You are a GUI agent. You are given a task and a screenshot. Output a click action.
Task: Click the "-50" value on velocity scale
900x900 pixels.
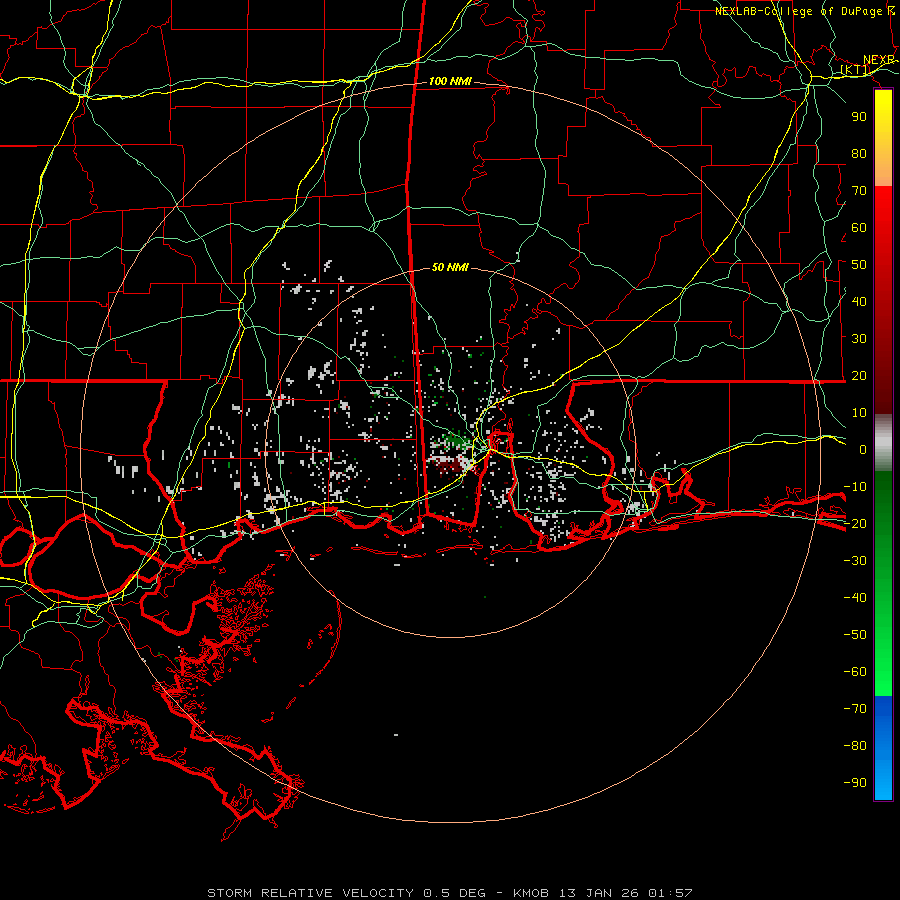pos(855,635)
